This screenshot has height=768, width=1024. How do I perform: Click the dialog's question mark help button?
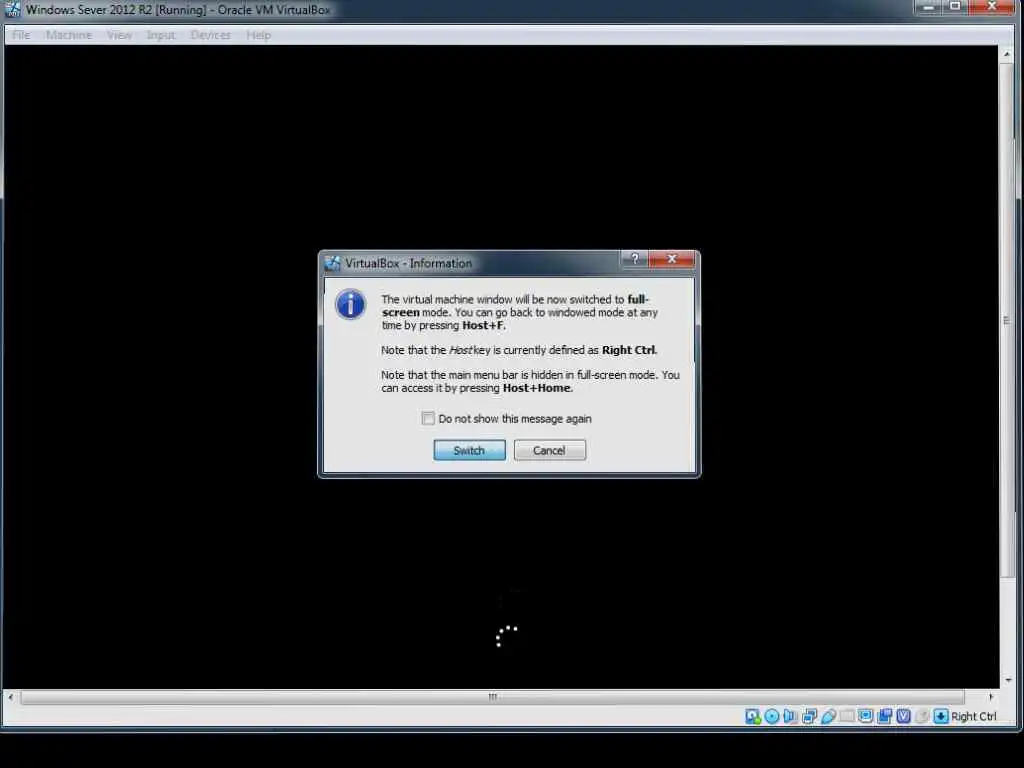point(634,259)
